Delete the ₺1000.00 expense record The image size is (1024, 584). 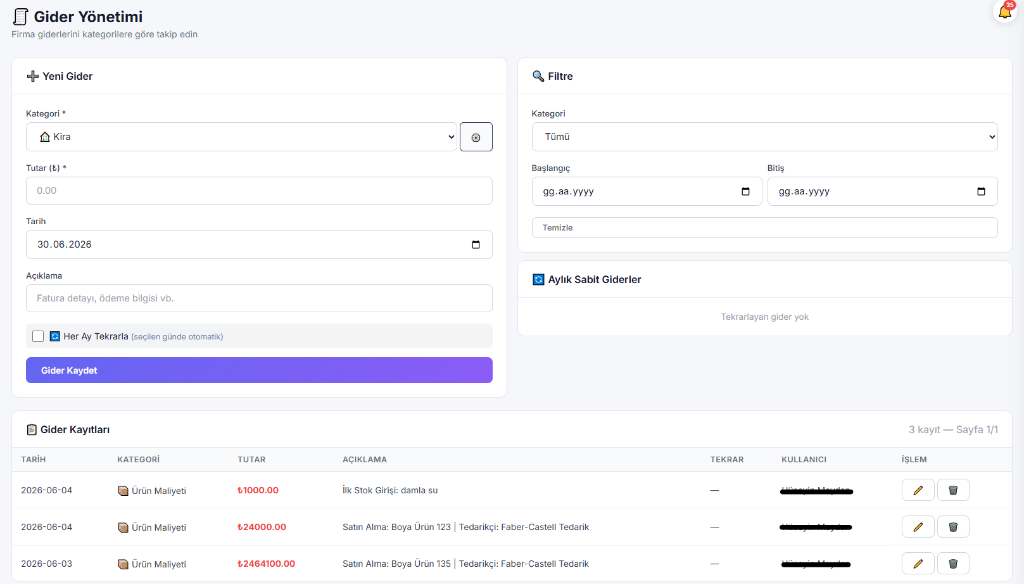(x=953, y=490)
